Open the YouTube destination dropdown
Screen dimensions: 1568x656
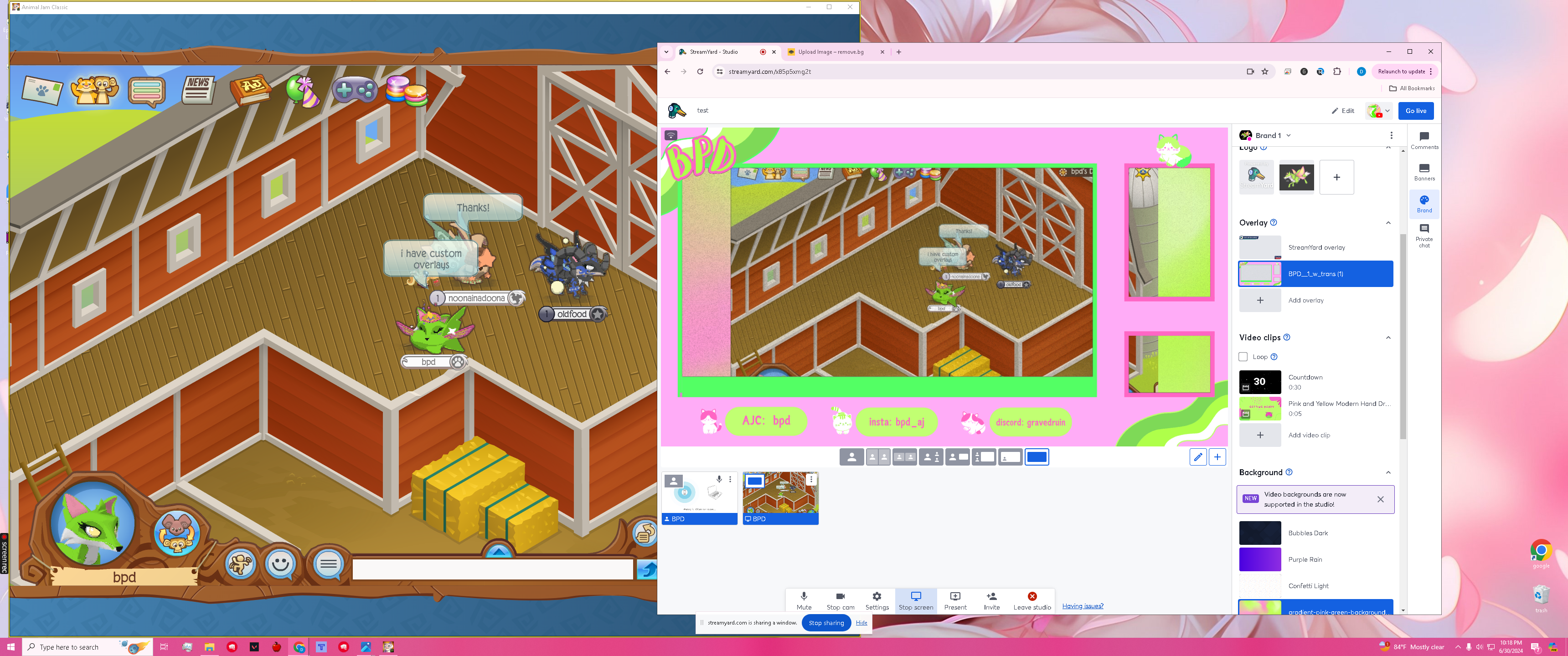1378,111
